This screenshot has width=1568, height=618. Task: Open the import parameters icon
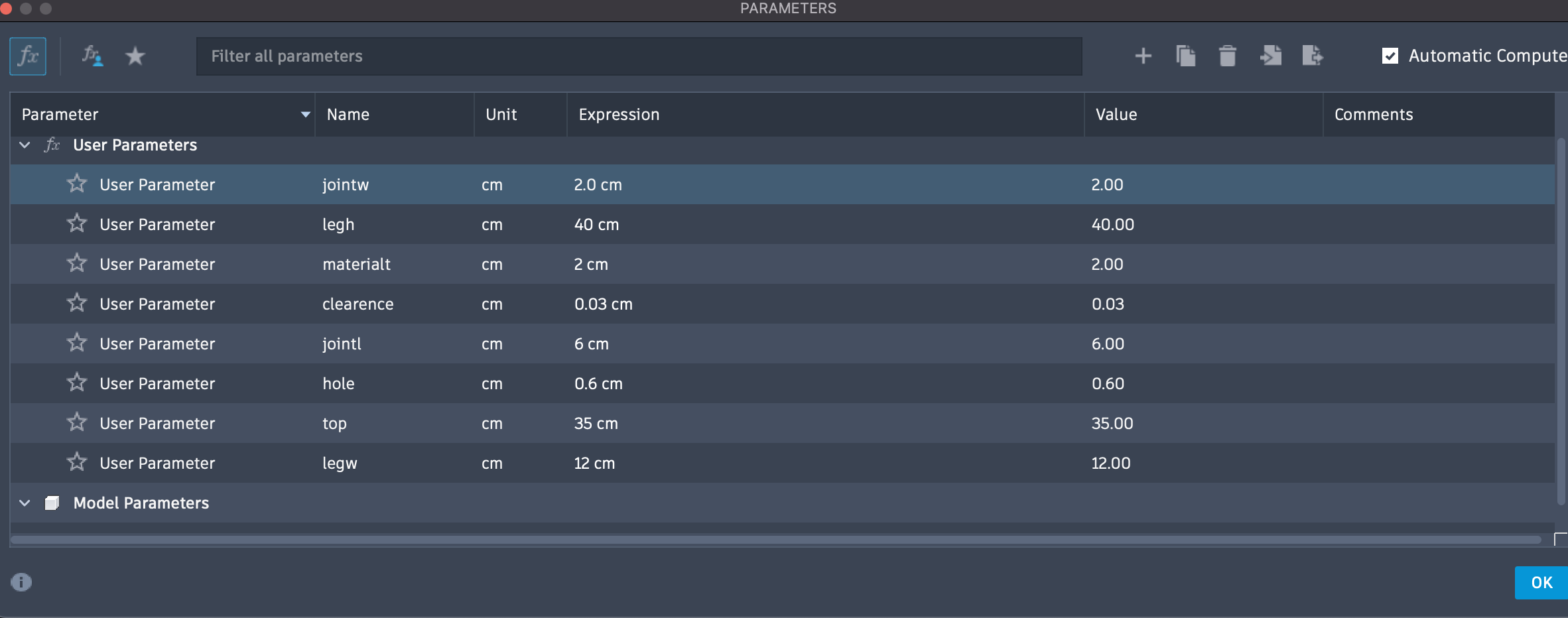coord(1270,56)
